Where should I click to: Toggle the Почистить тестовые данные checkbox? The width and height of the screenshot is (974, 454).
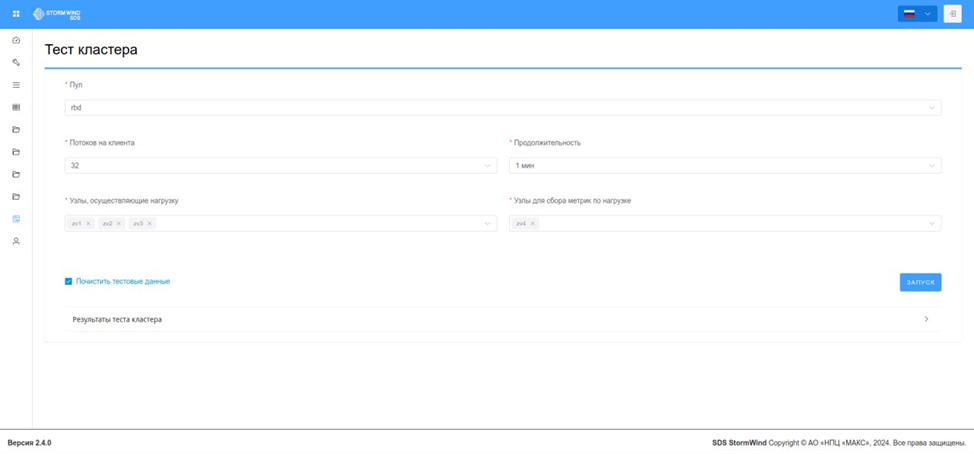pos(68,281)
